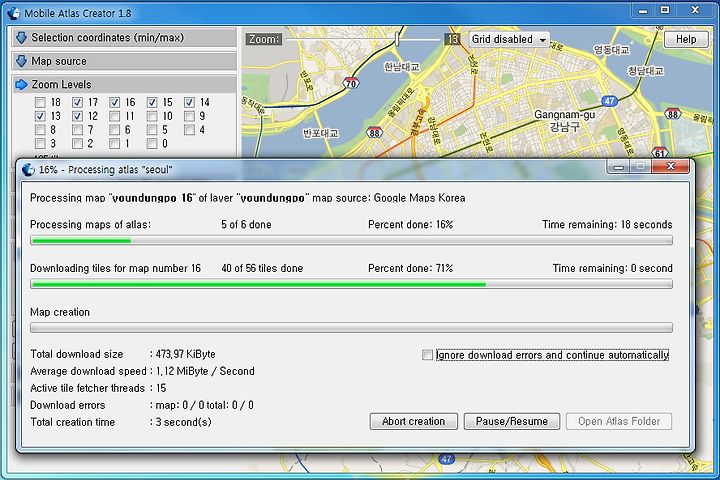720x480 pixels.
Task: Expand the Map source panel arrow
Action: (x=21, y=61)
